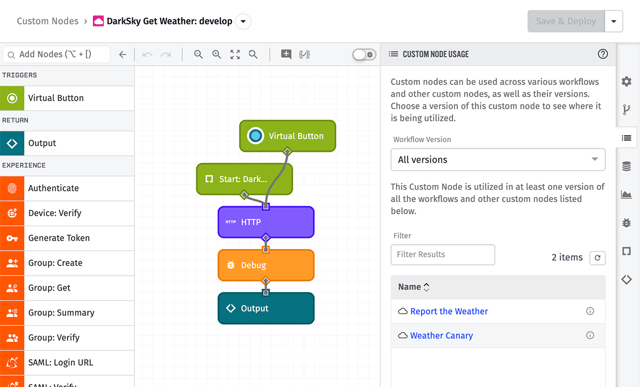This screenshot has width=640, height=387.
Task: Select the HTTP node on canvas
Action: 266,222
